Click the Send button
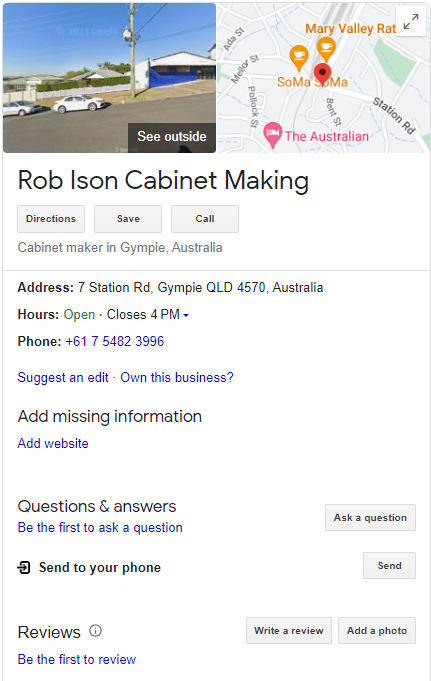Viewport: 431px width, 681px height. pyautogui.click(x=389, y=565)
